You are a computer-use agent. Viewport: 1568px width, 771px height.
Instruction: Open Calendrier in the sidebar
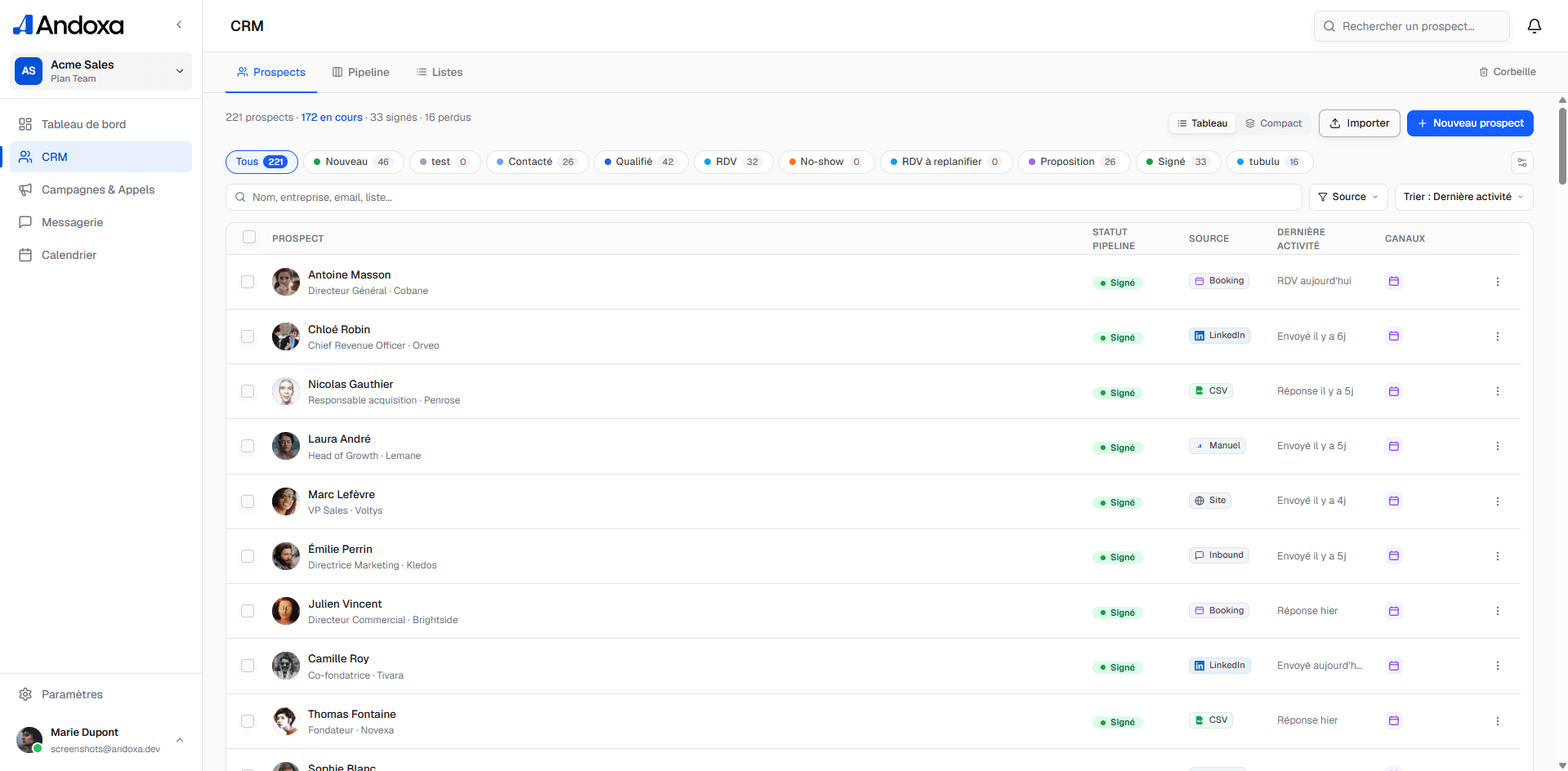(x=101, y=255)
